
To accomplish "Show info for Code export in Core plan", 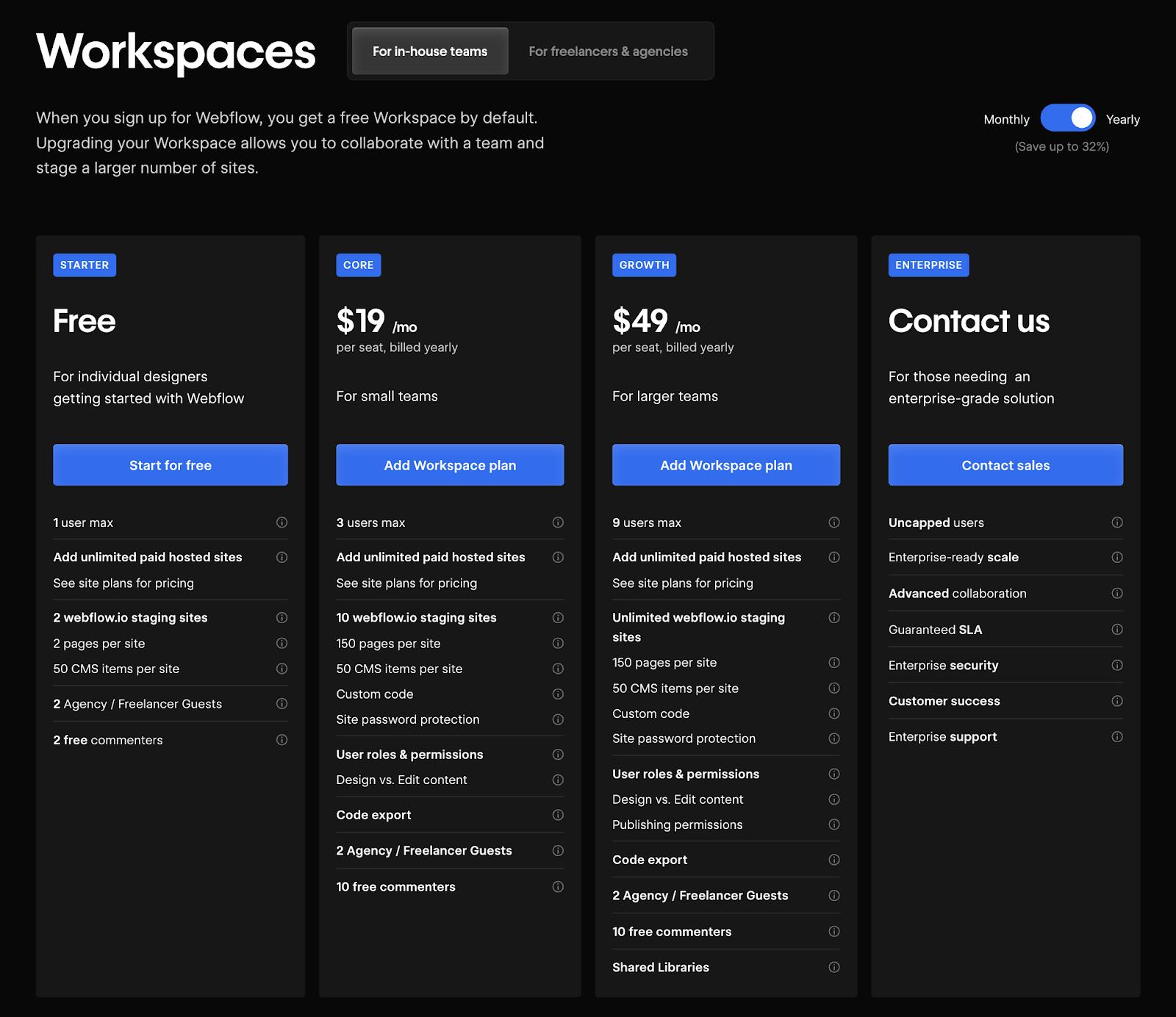I will 558,815.
